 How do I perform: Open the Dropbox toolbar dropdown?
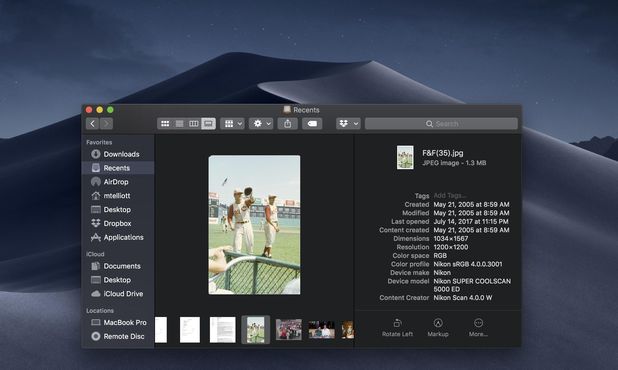[x=348, y=124]
